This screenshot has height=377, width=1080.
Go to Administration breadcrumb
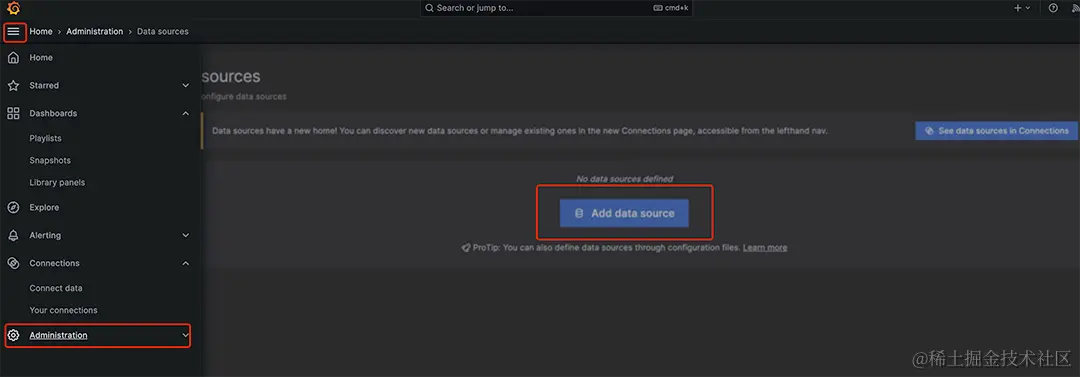tap(94, 32)
